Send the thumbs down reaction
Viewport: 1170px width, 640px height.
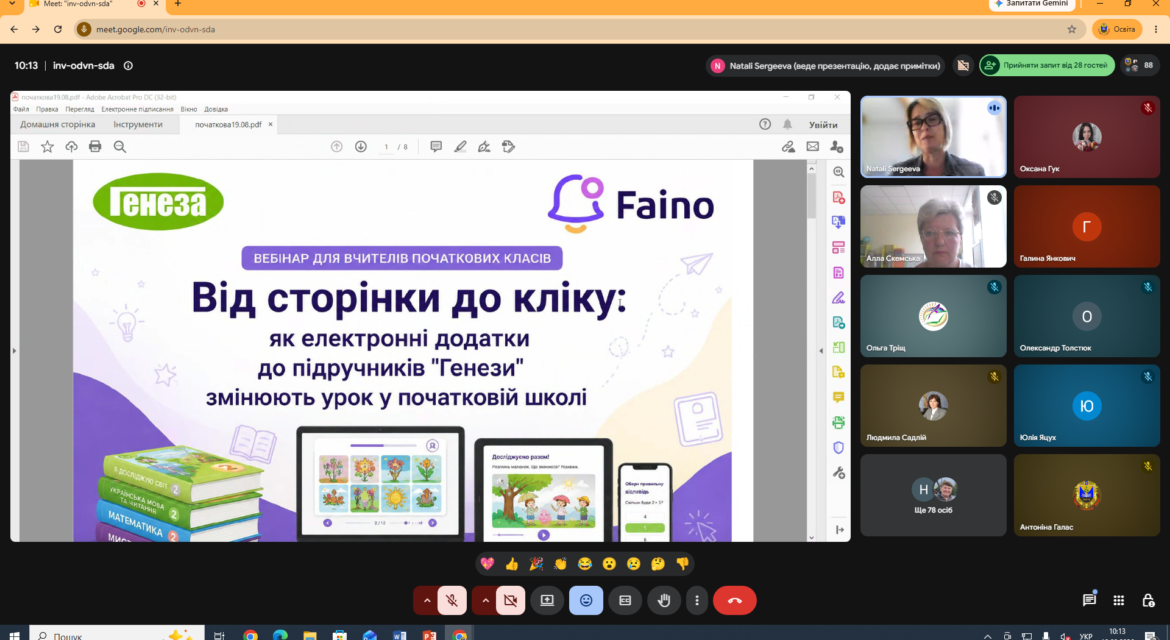pos(682,564)
